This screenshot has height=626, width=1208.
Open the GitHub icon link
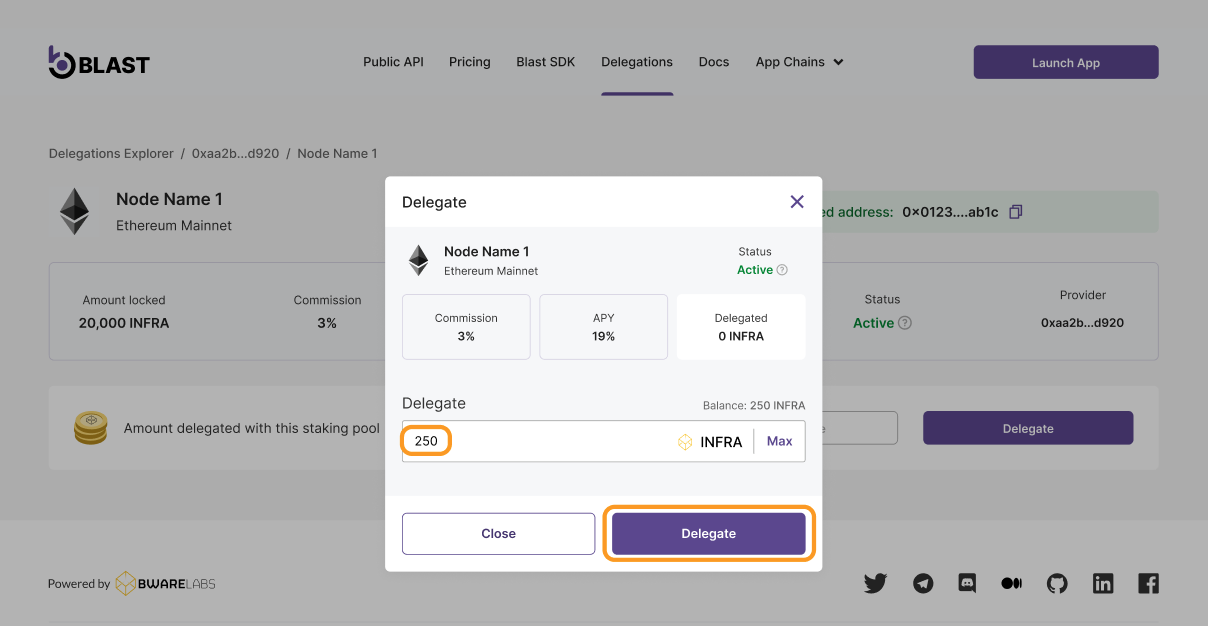tap(1057, 583)
